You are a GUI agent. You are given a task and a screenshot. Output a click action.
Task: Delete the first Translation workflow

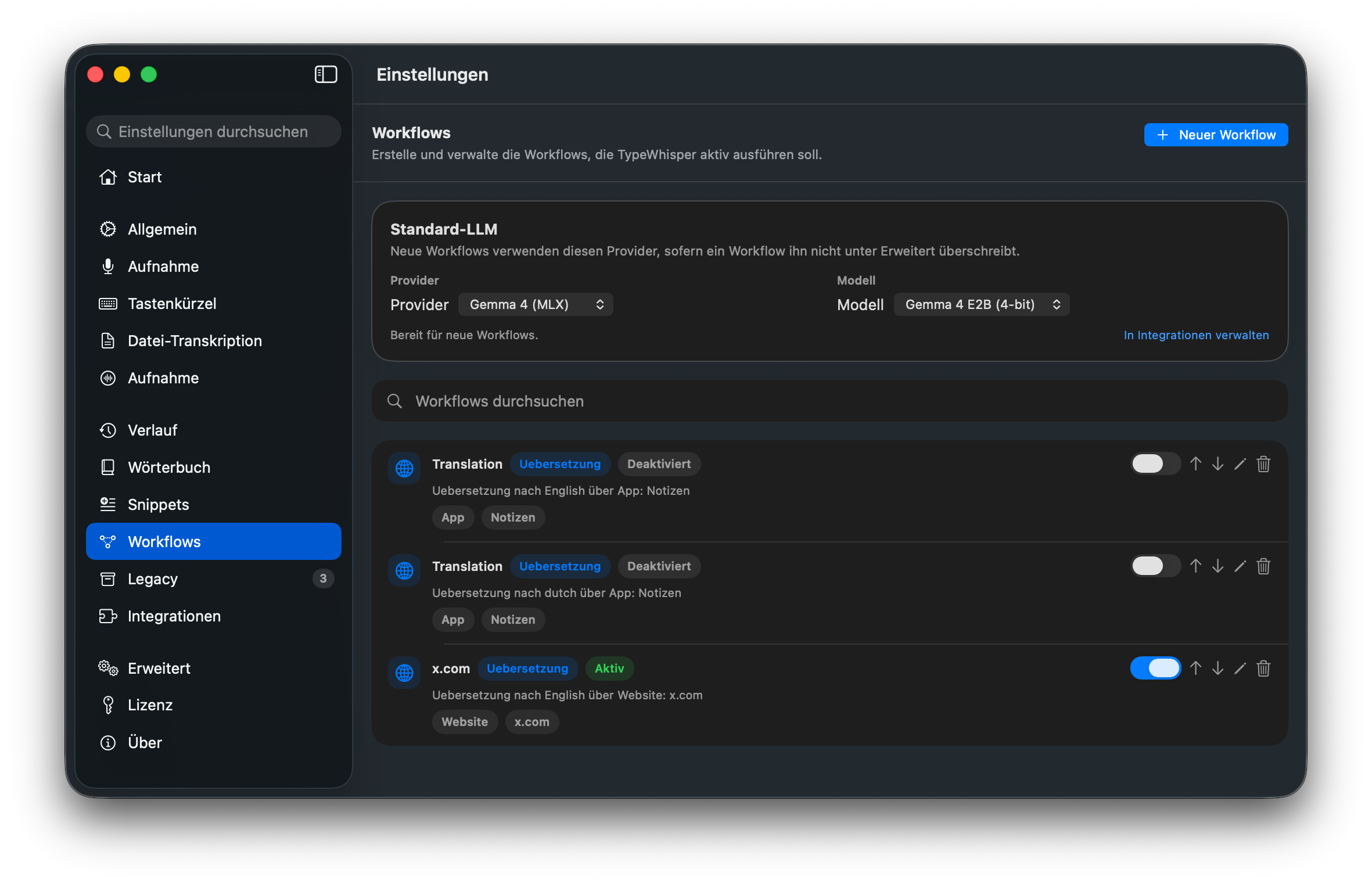[x=1263, y=464]
